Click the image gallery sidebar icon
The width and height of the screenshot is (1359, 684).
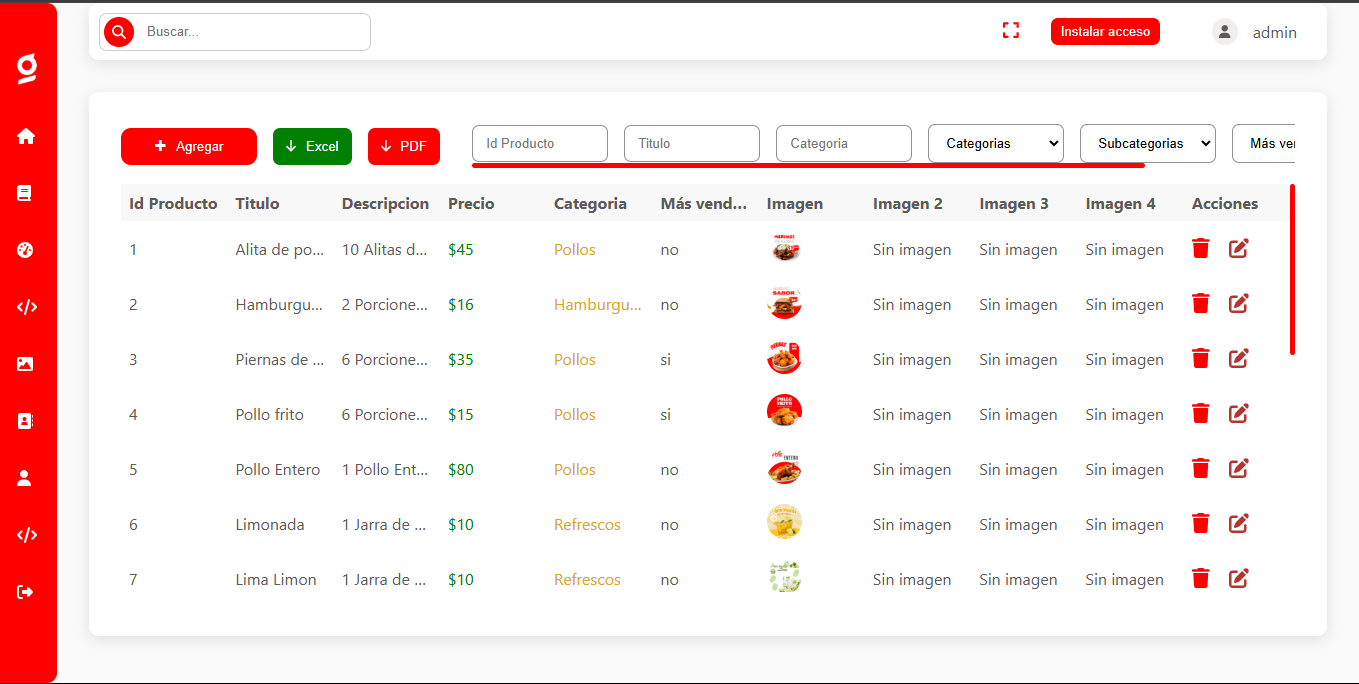[26, 364]
